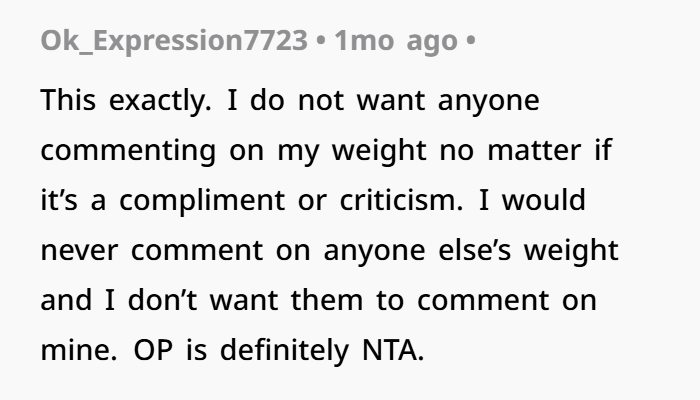
Task: Click the opening phrase "This exactly."
Action: [x=126, y=100]
